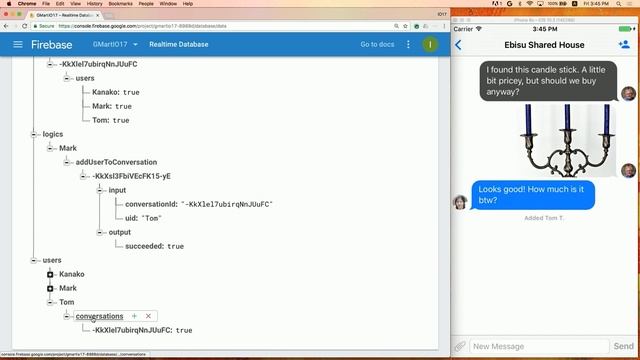Open the Firebase overflow menu (three dots)
Image resolution: width=640 pixels, height=360 pixels.
coord(408,44)
